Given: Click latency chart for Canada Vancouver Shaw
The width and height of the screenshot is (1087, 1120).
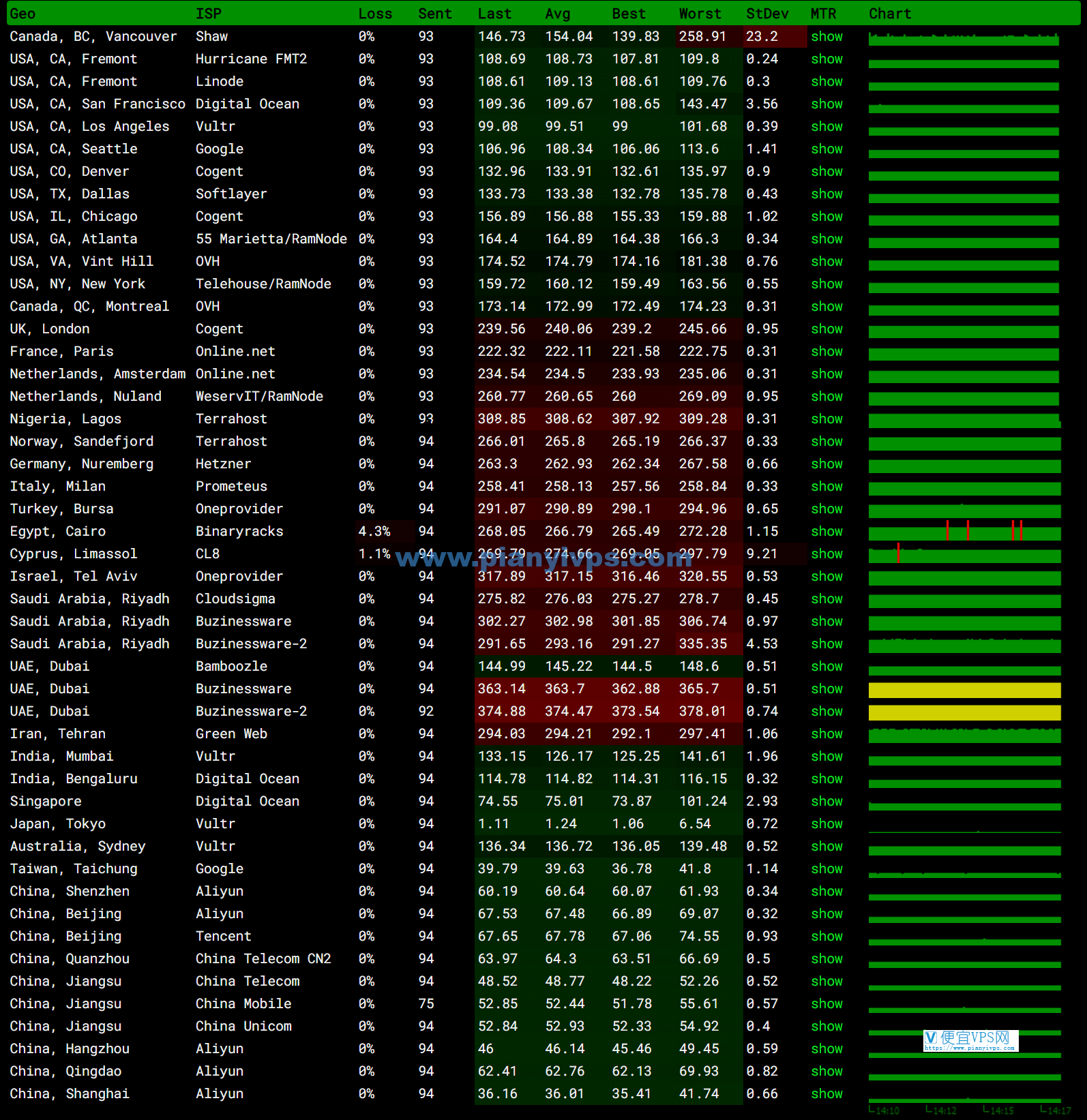Looking at the screenshot, I should (964, 39).
